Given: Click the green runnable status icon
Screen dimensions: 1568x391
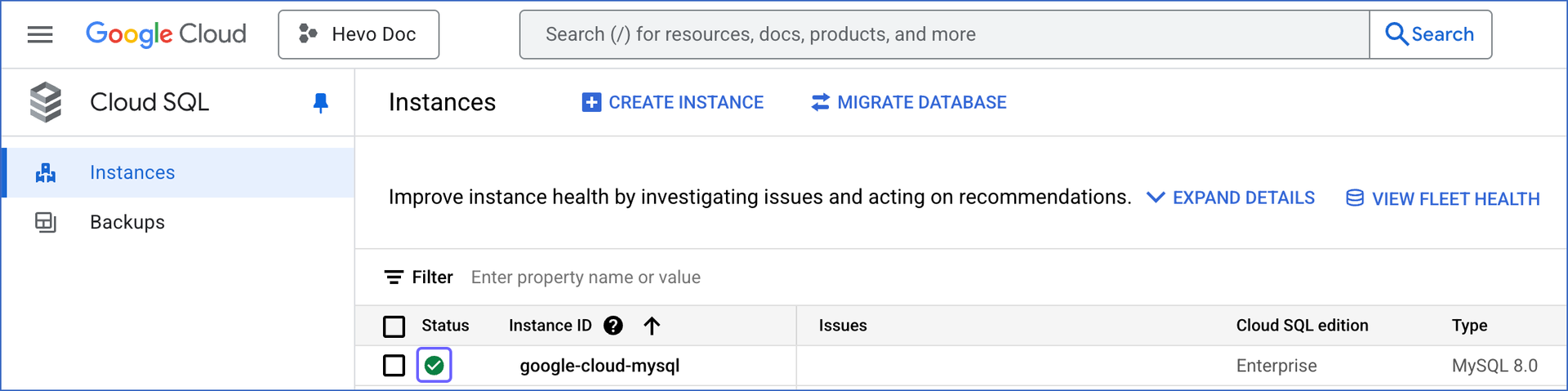Looking at the screenshot, I should (434, 365).
